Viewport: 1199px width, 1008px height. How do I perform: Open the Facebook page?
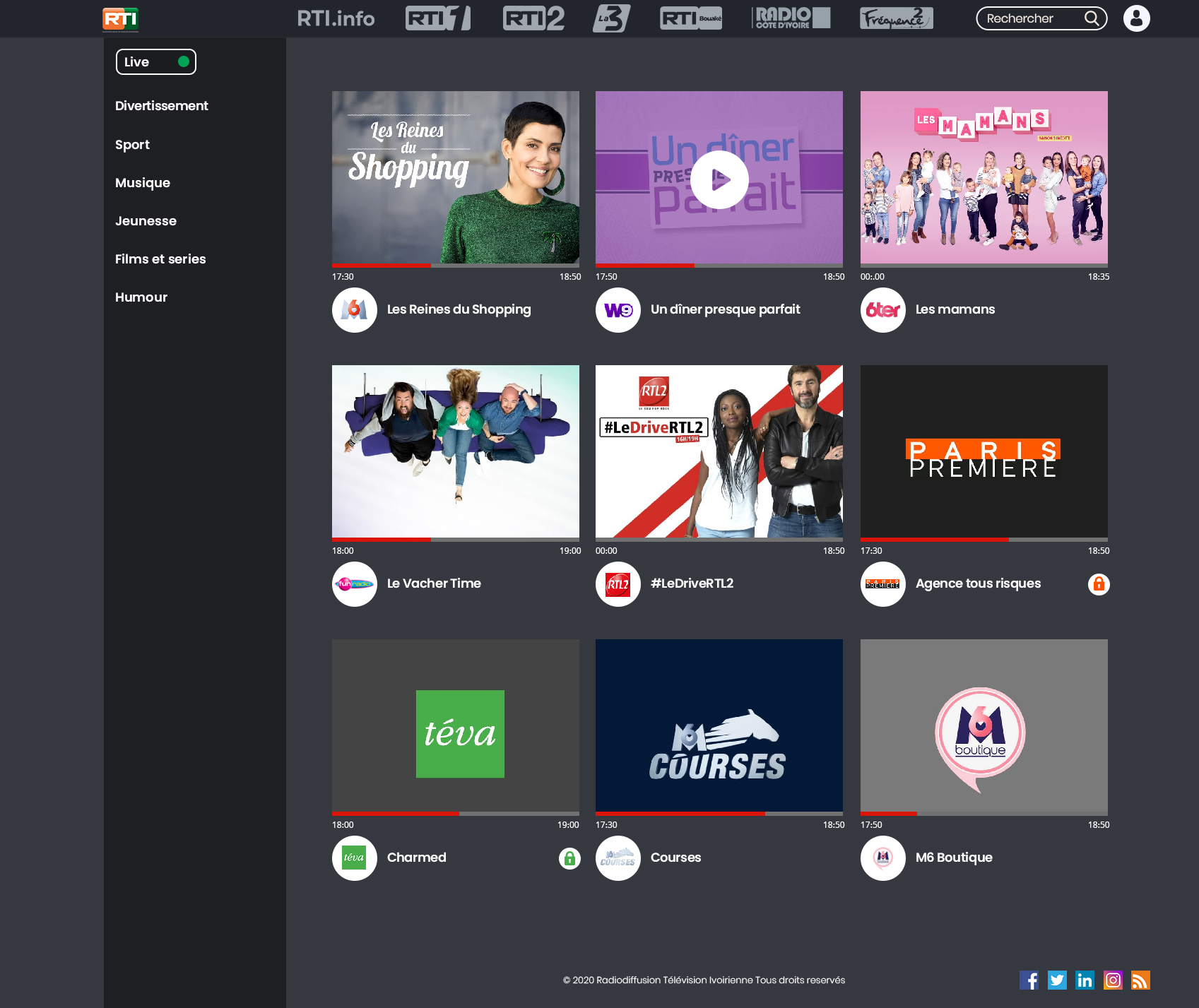pyautogui.click(x=1029, y=980)
